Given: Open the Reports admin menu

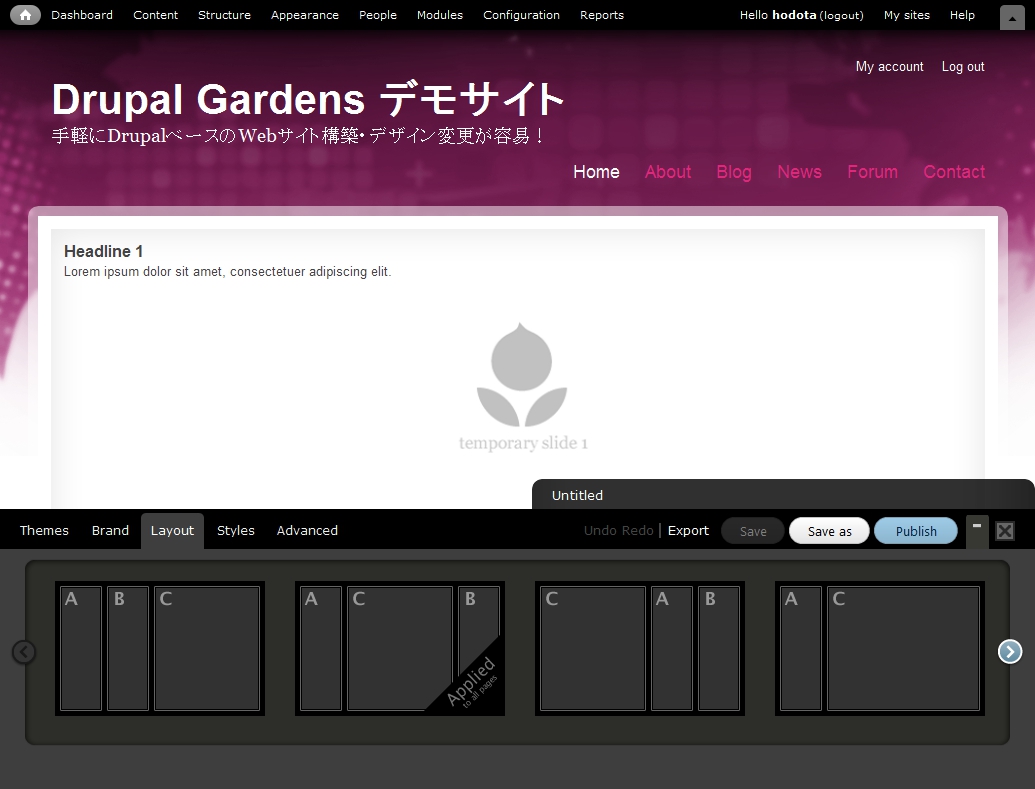Looking at the screenshot, I should [x=602, y=15].
